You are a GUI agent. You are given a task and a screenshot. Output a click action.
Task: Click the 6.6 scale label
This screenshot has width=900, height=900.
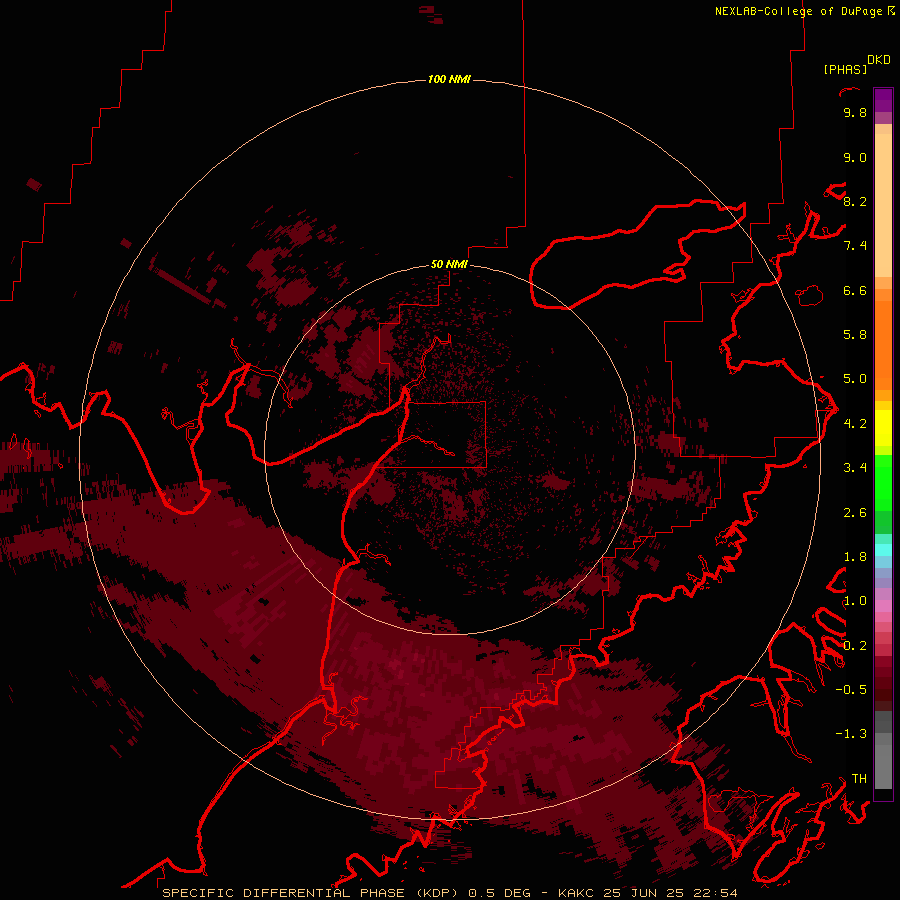point(855,290)
